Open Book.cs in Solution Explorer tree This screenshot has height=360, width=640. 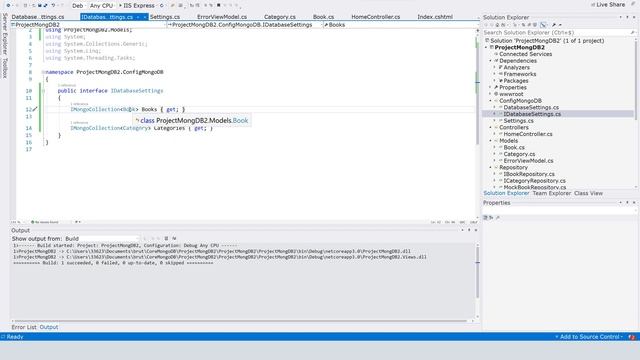pos(513,147)
